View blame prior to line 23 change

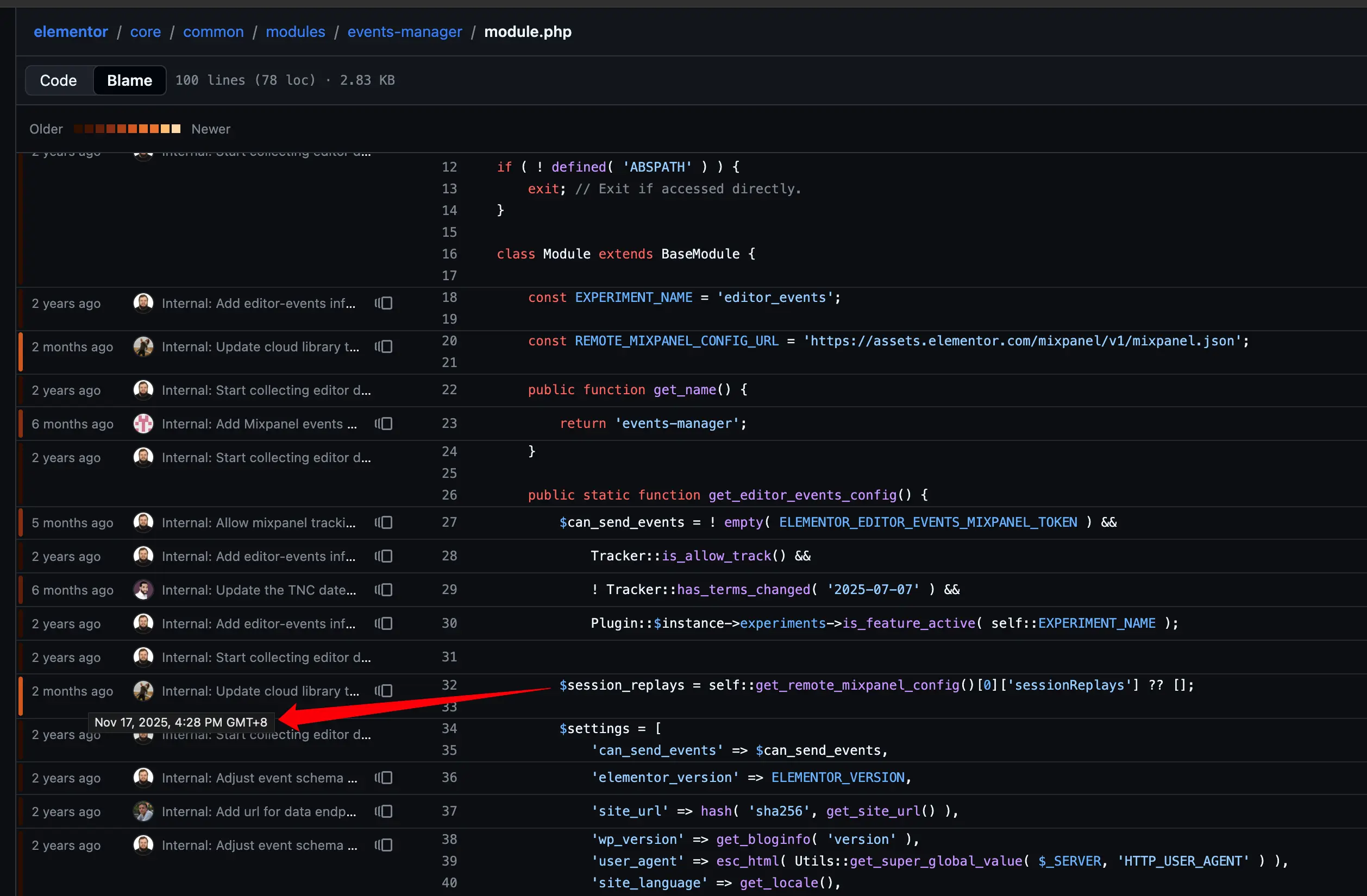(384, 424)
